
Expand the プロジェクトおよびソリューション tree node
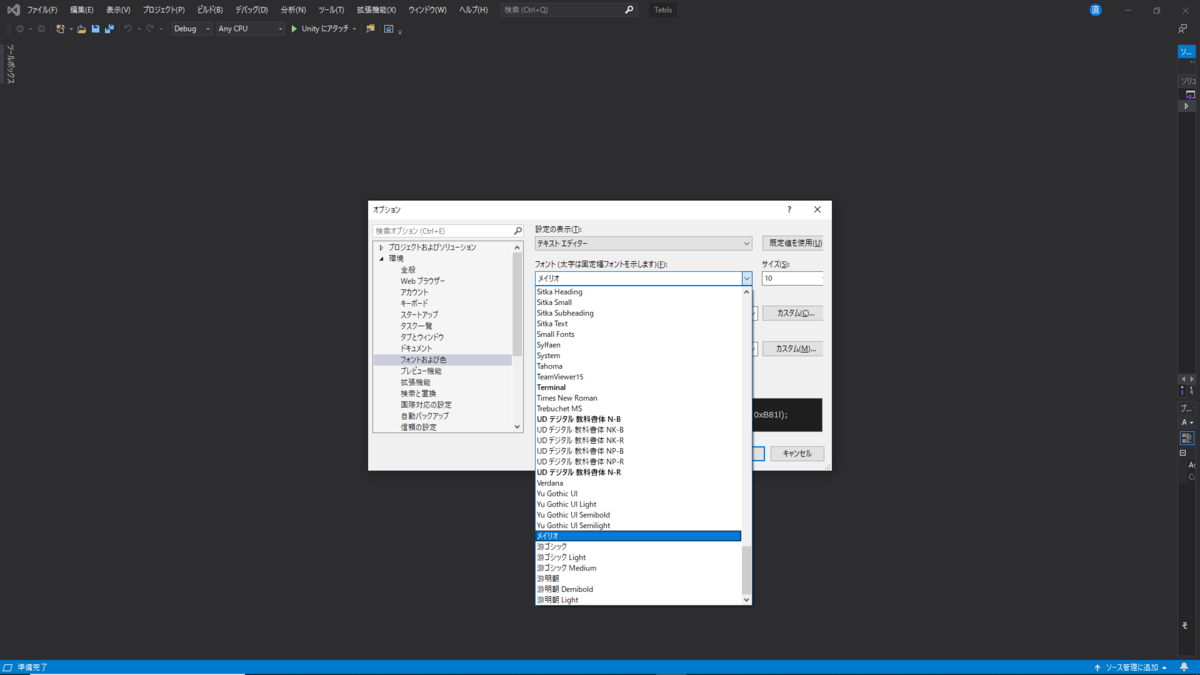pyautogui.click(x=381, y=247)
